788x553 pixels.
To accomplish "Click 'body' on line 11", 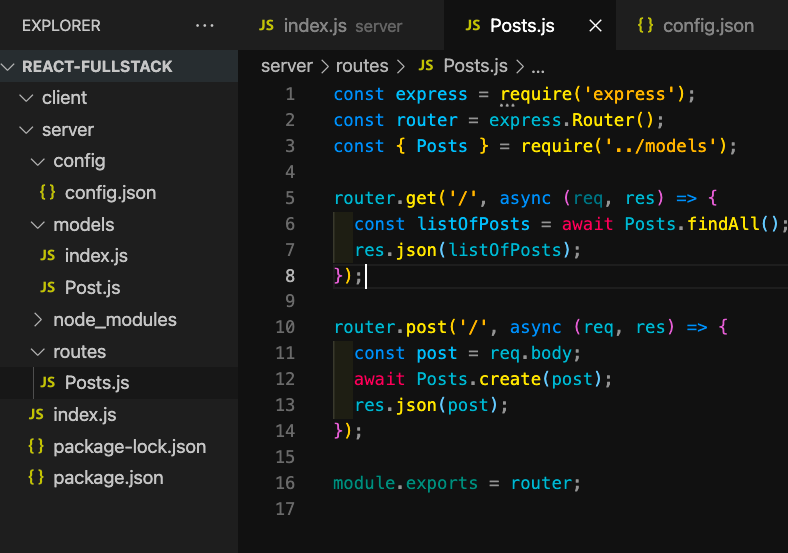I will 551,353.
